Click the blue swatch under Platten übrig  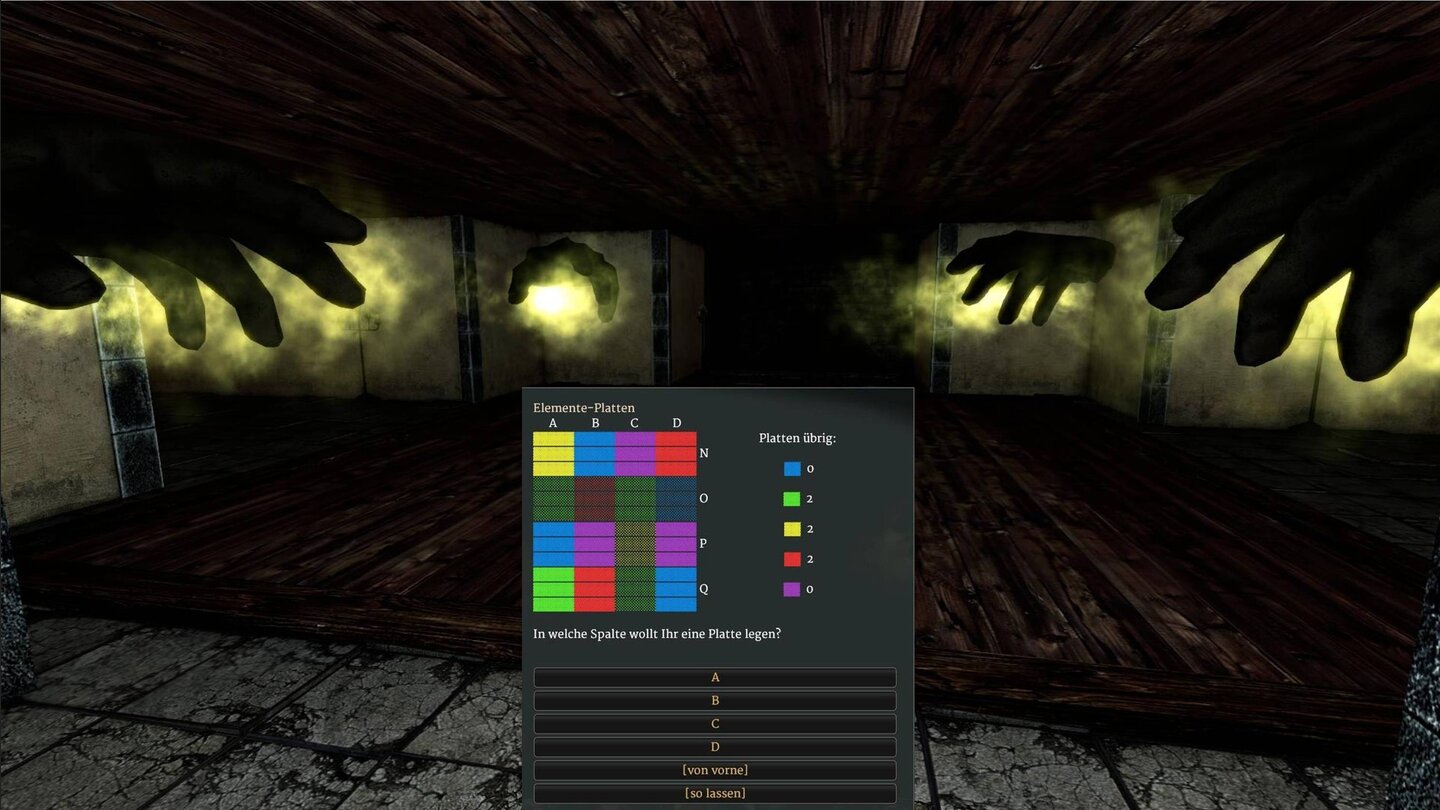[x=792, y=469]
